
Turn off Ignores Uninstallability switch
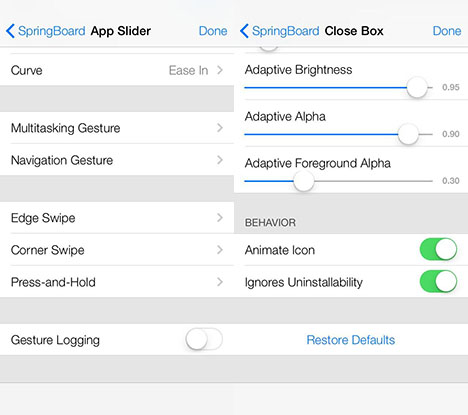[x=438, y=282]
